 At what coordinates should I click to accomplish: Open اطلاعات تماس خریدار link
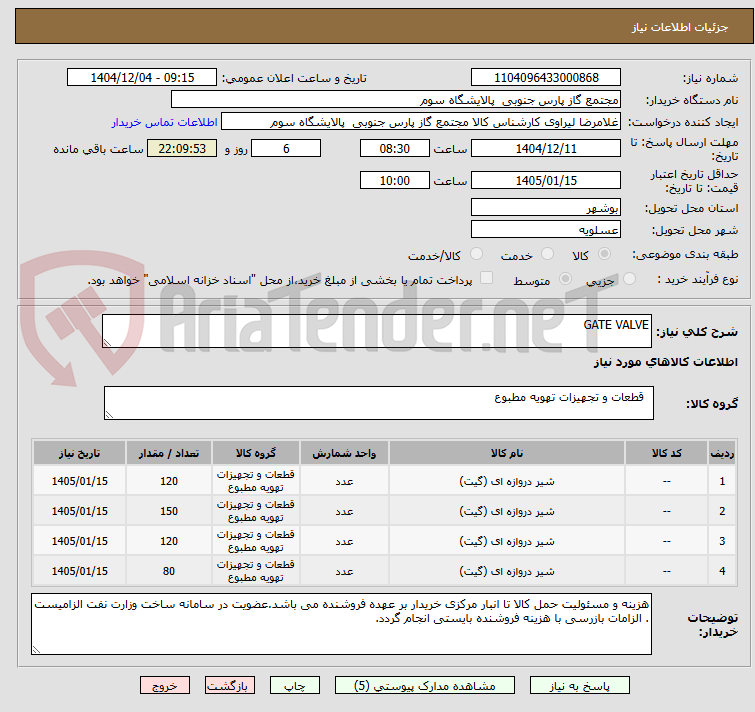pyautogui.click(x=165, y=122)
